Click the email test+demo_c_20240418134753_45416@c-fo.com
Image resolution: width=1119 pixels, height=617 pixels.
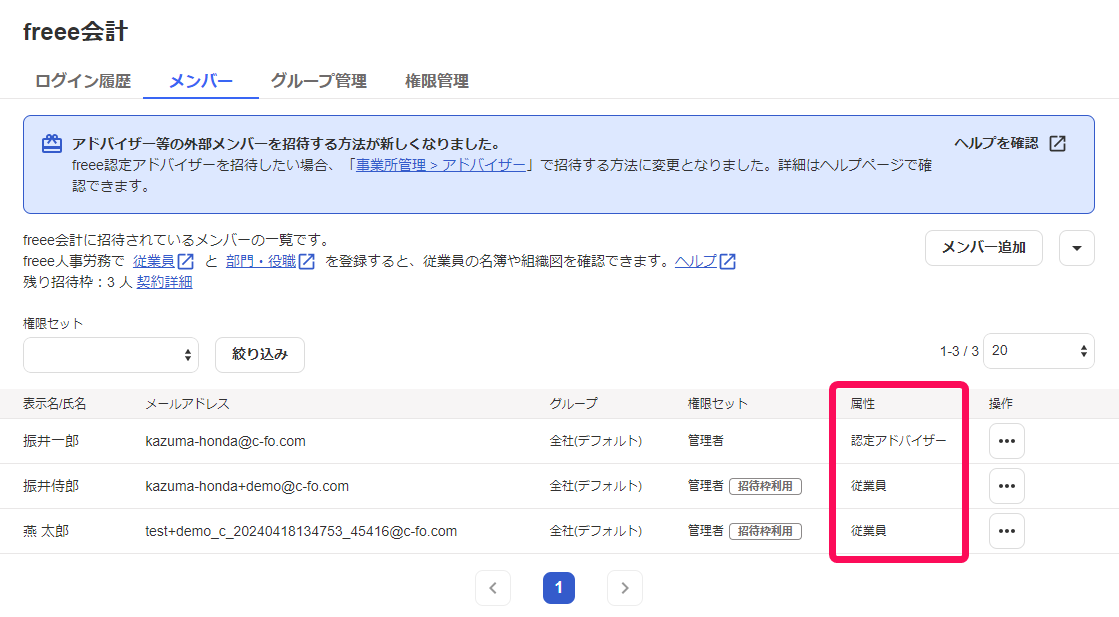[x=301, y=531]
